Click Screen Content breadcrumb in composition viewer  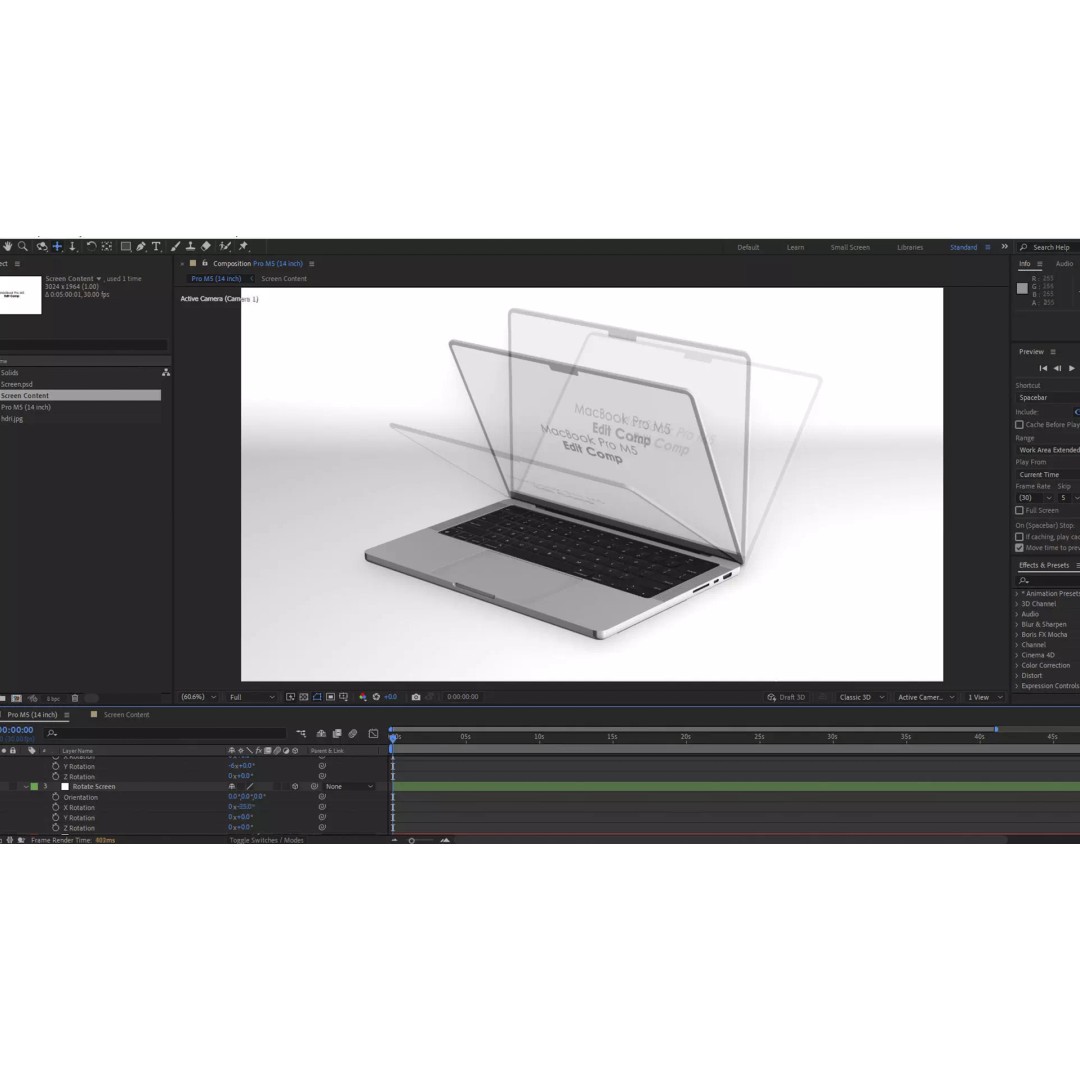point(284,279)
